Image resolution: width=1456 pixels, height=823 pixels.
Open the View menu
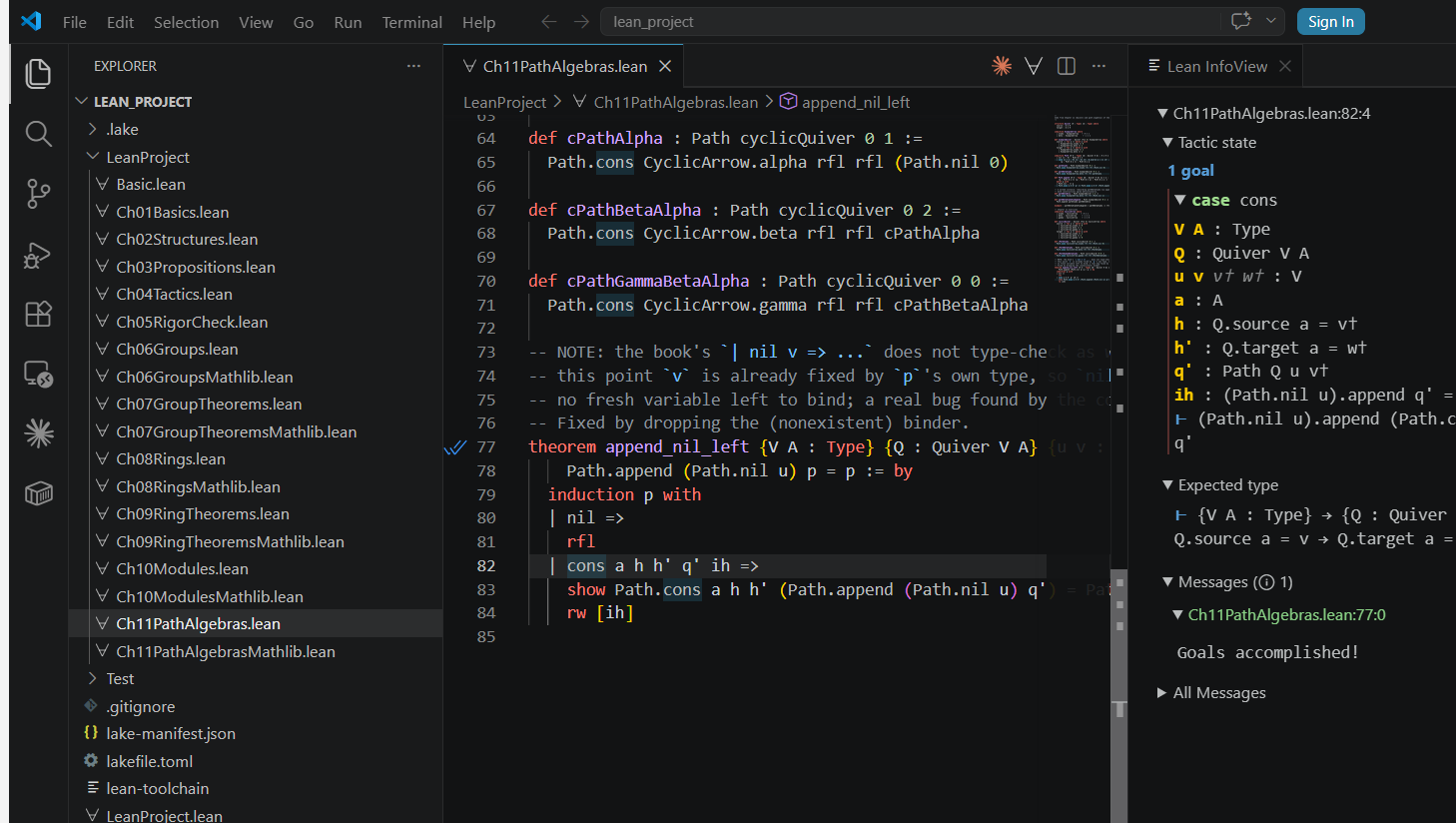coord(256,22)
